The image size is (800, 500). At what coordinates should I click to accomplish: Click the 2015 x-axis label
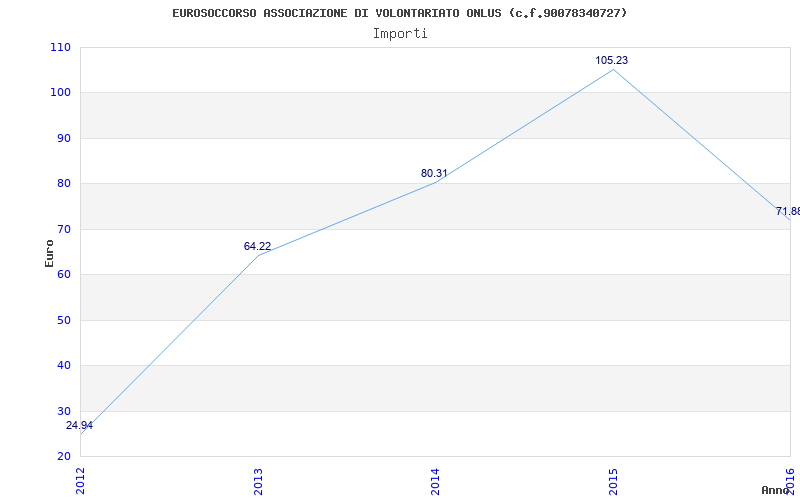[x=613, y=481]
